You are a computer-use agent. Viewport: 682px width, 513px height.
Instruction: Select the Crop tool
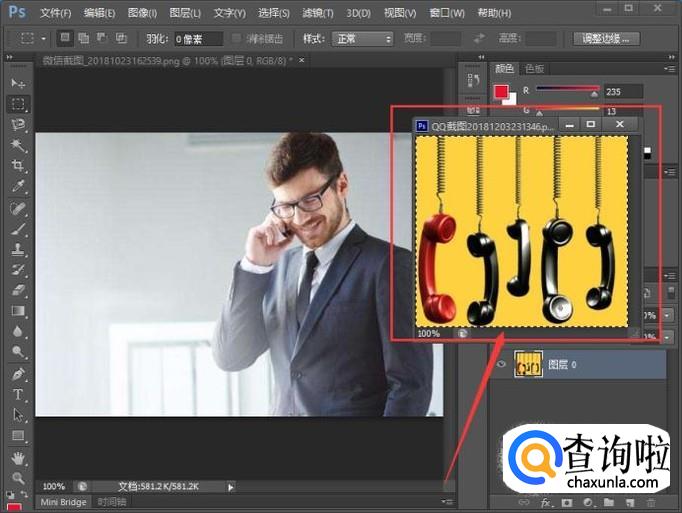[18, 166]
